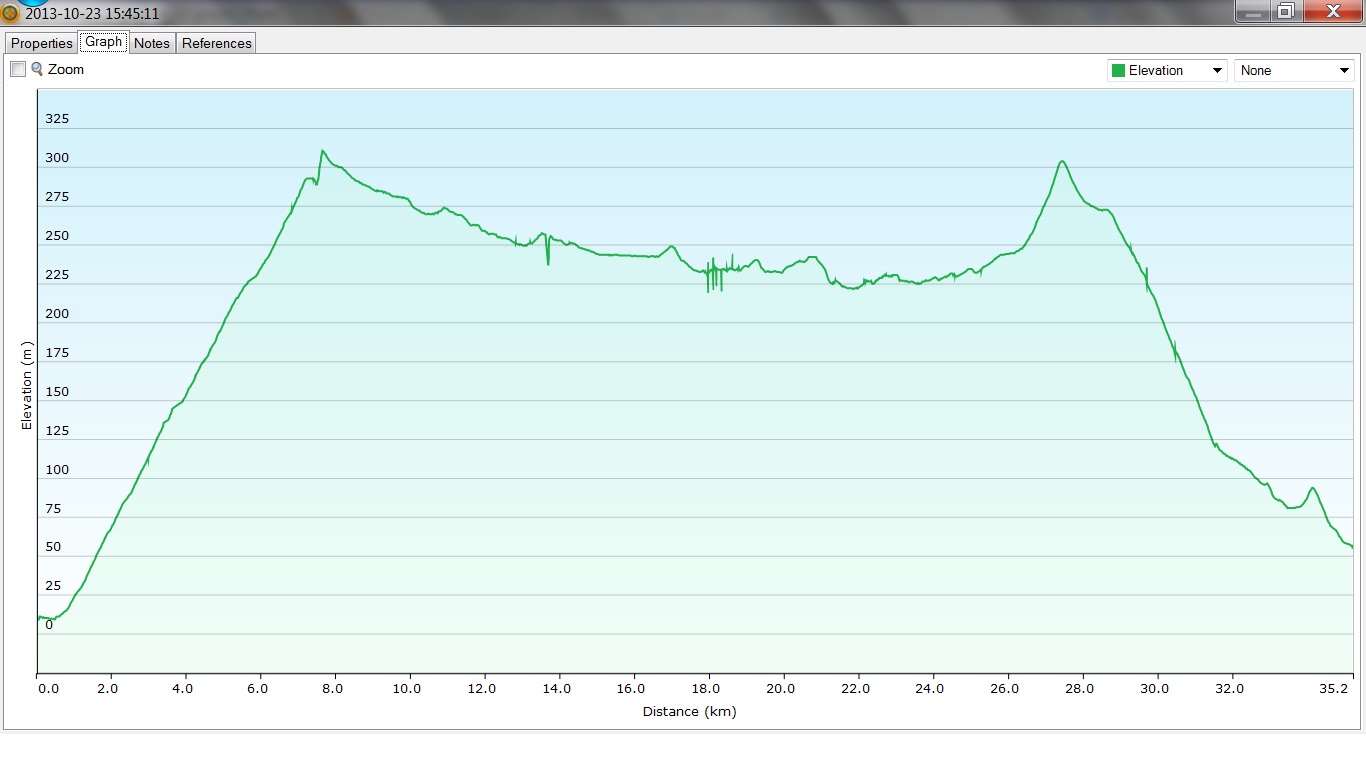Click the restore down window button
The width and height of the screenshot is (1366, 764).
click(x=1286, y=11)
